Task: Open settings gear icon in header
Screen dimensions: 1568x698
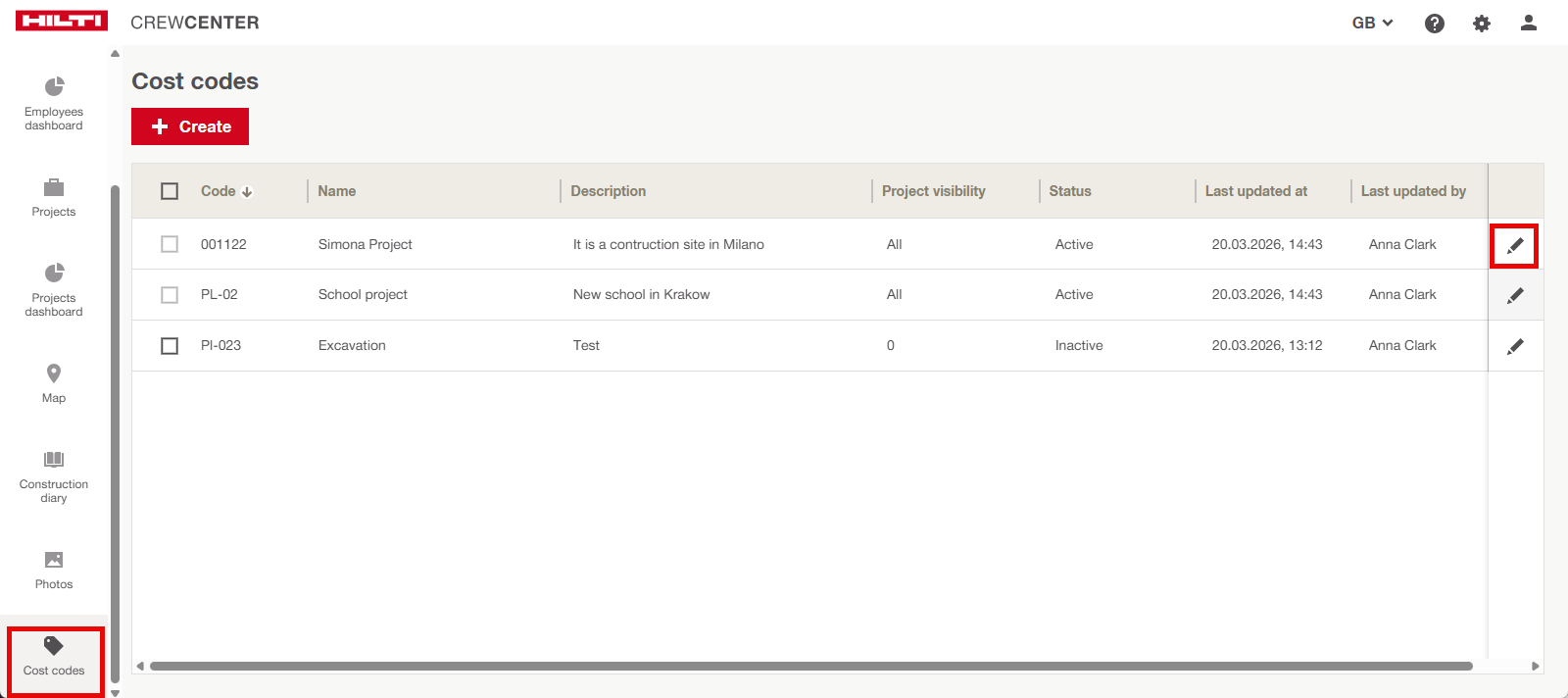Action: pos(1481,24)
